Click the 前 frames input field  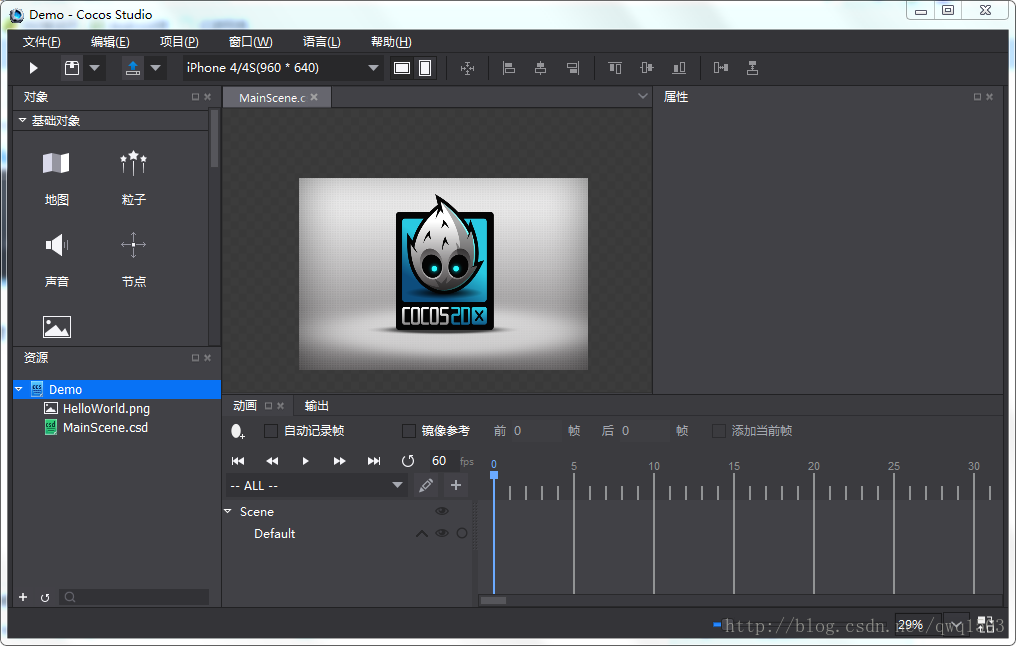click(x=536, y=431)
